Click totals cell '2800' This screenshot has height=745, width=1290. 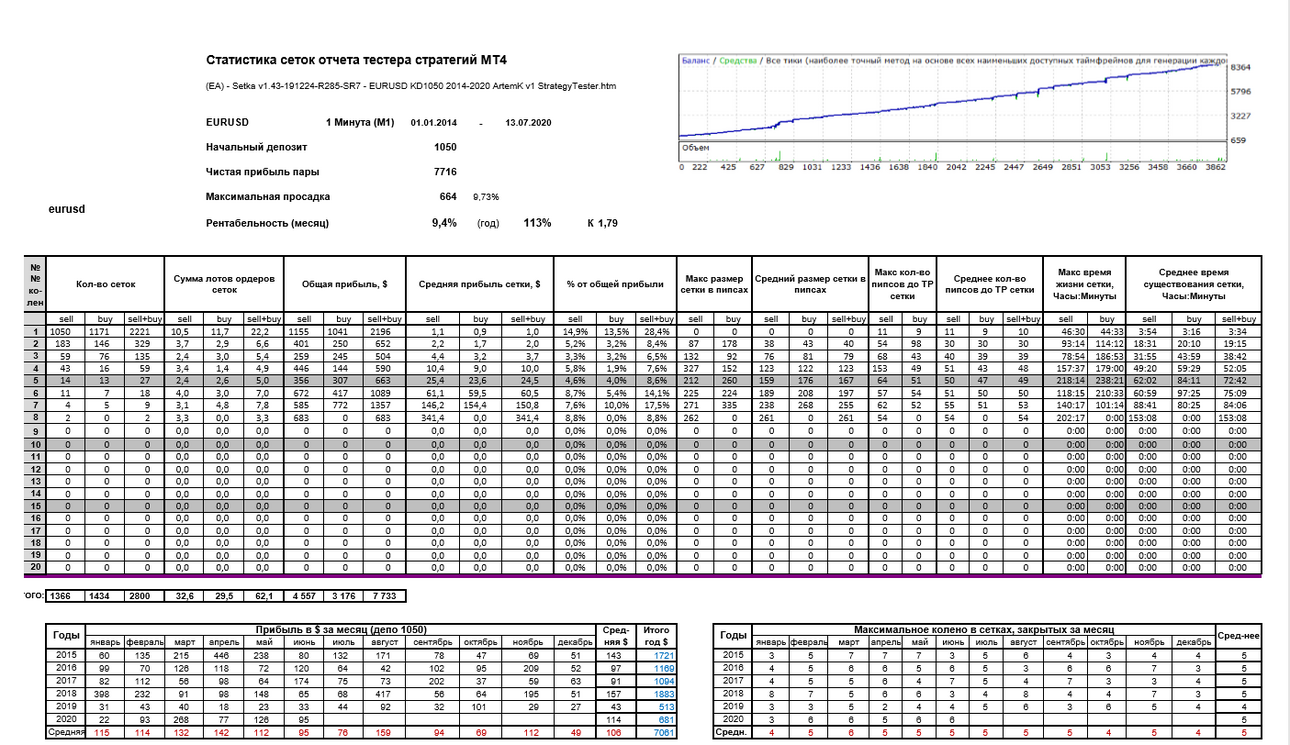coord(142,595)
